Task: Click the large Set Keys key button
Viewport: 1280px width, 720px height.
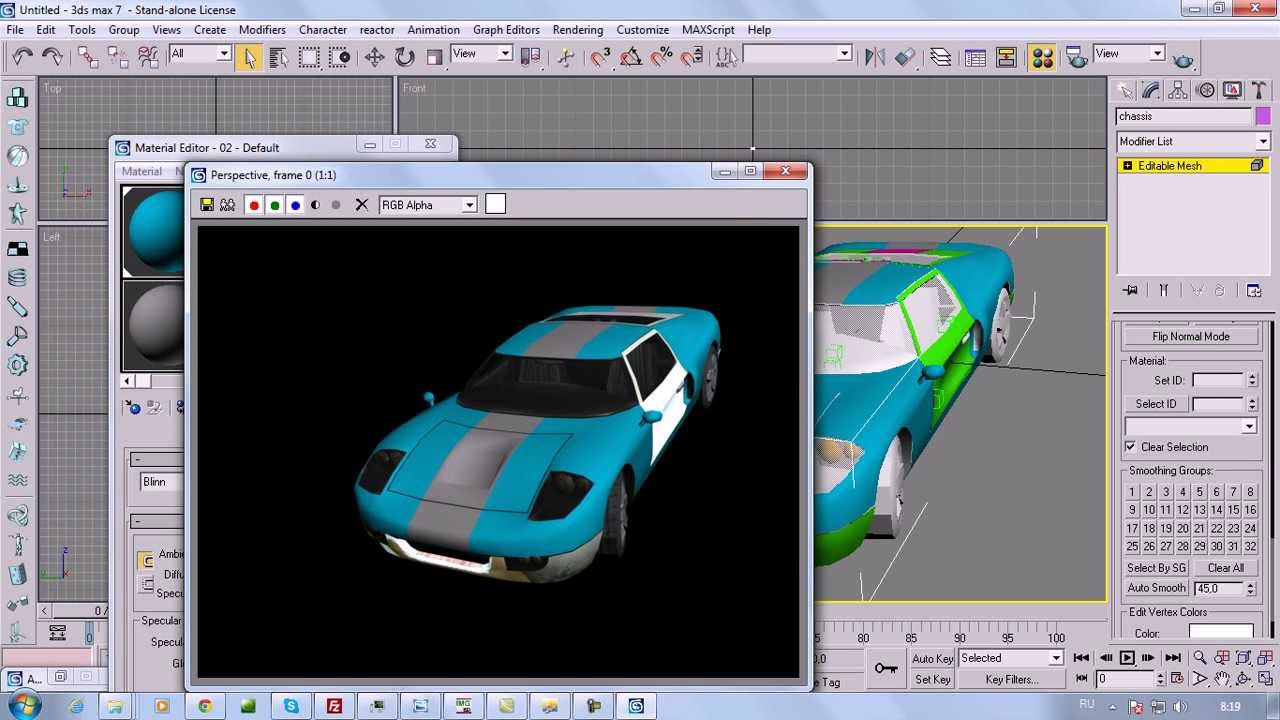Action: 886,668
